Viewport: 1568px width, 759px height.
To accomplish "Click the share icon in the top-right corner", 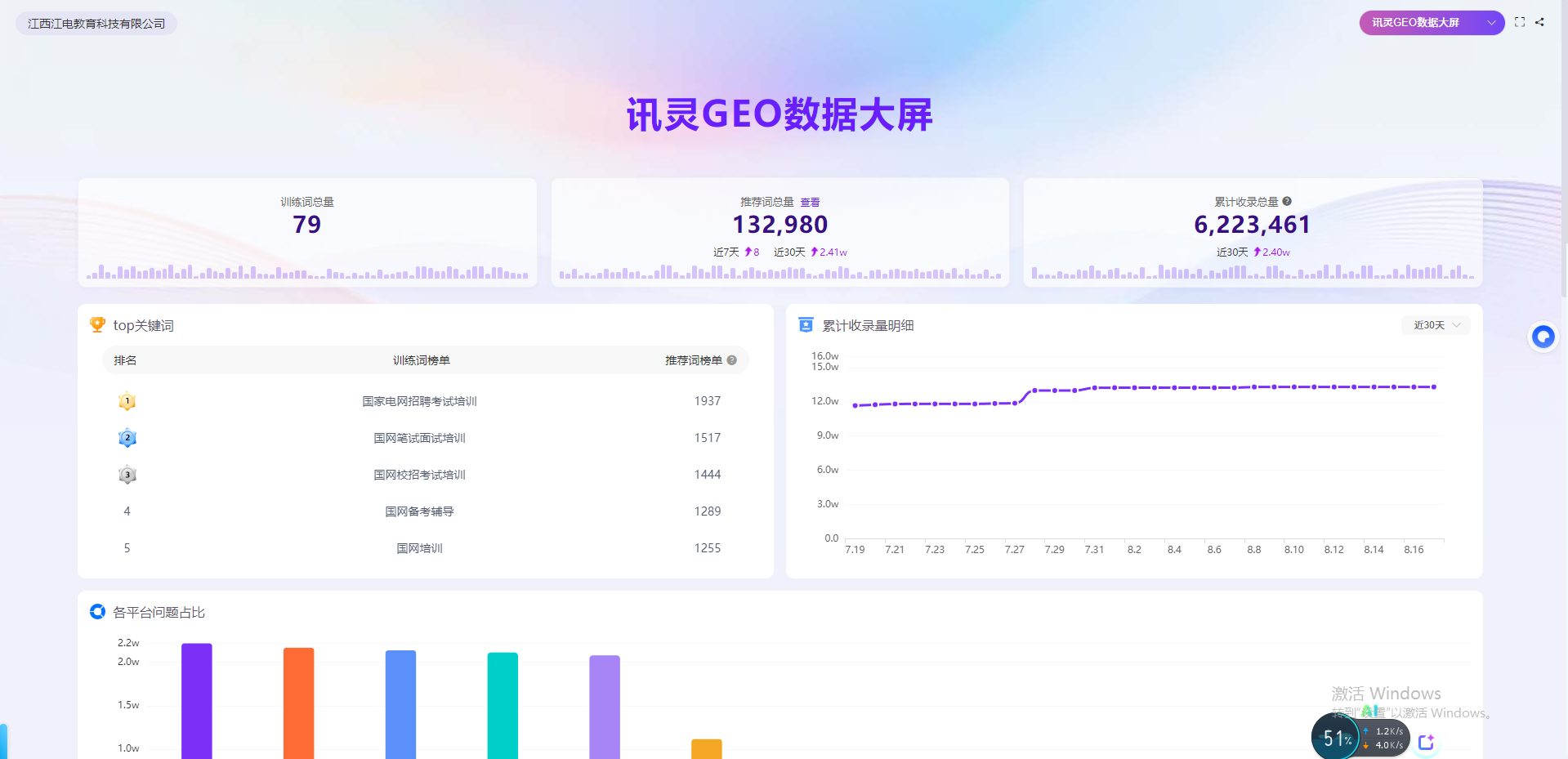I will 1539,22.
